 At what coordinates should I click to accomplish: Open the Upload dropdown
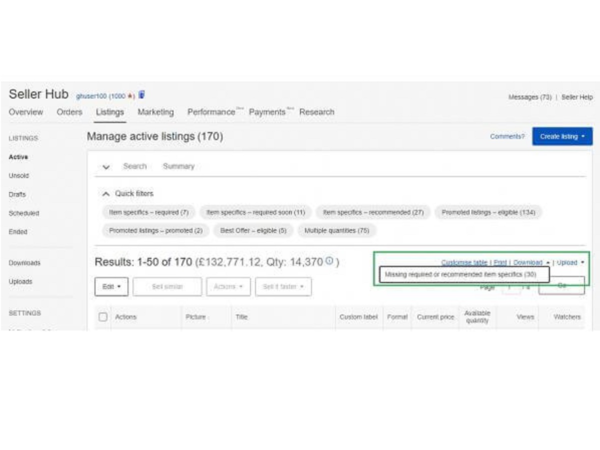[570, 262]
